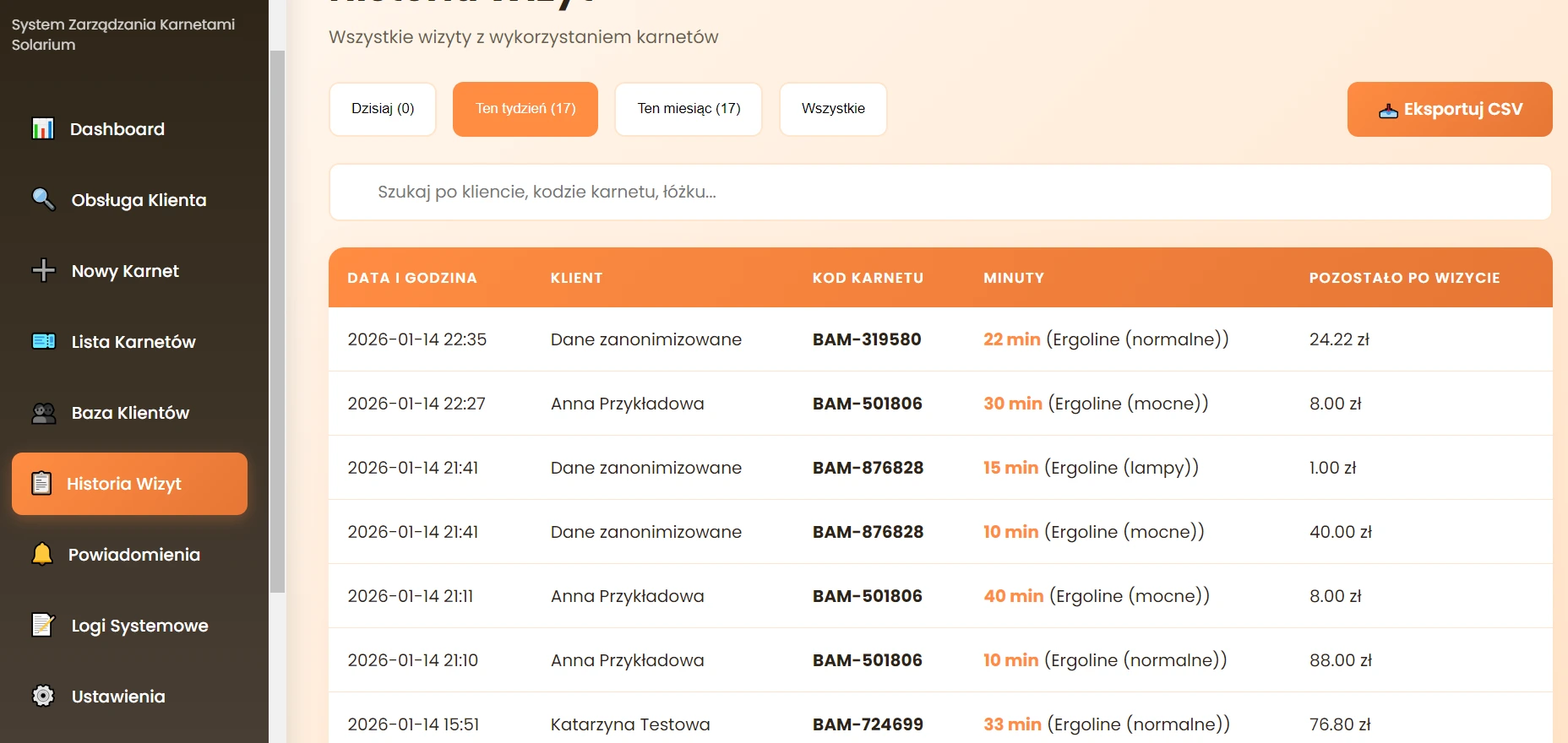
Task: Click the magnifier icon for Obsługa Klienta
Action: click(43, 199)
